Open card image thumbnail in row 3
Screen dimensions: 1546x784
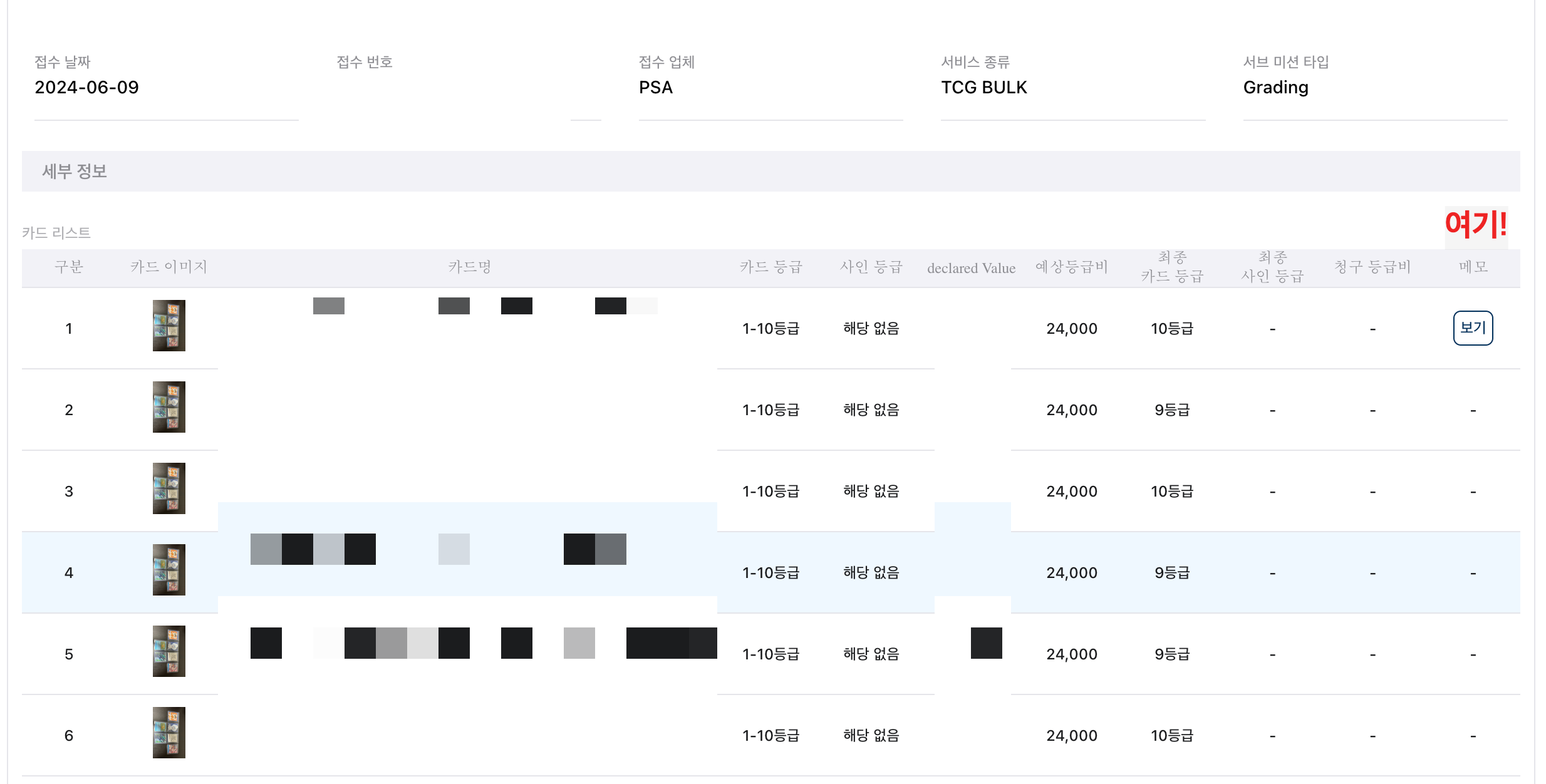[x=169, y=488]
